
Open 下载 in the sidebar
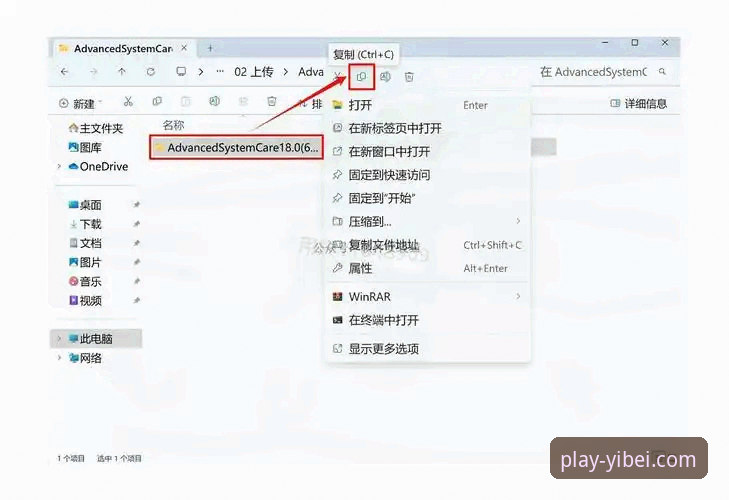click(x=85, y=224)
